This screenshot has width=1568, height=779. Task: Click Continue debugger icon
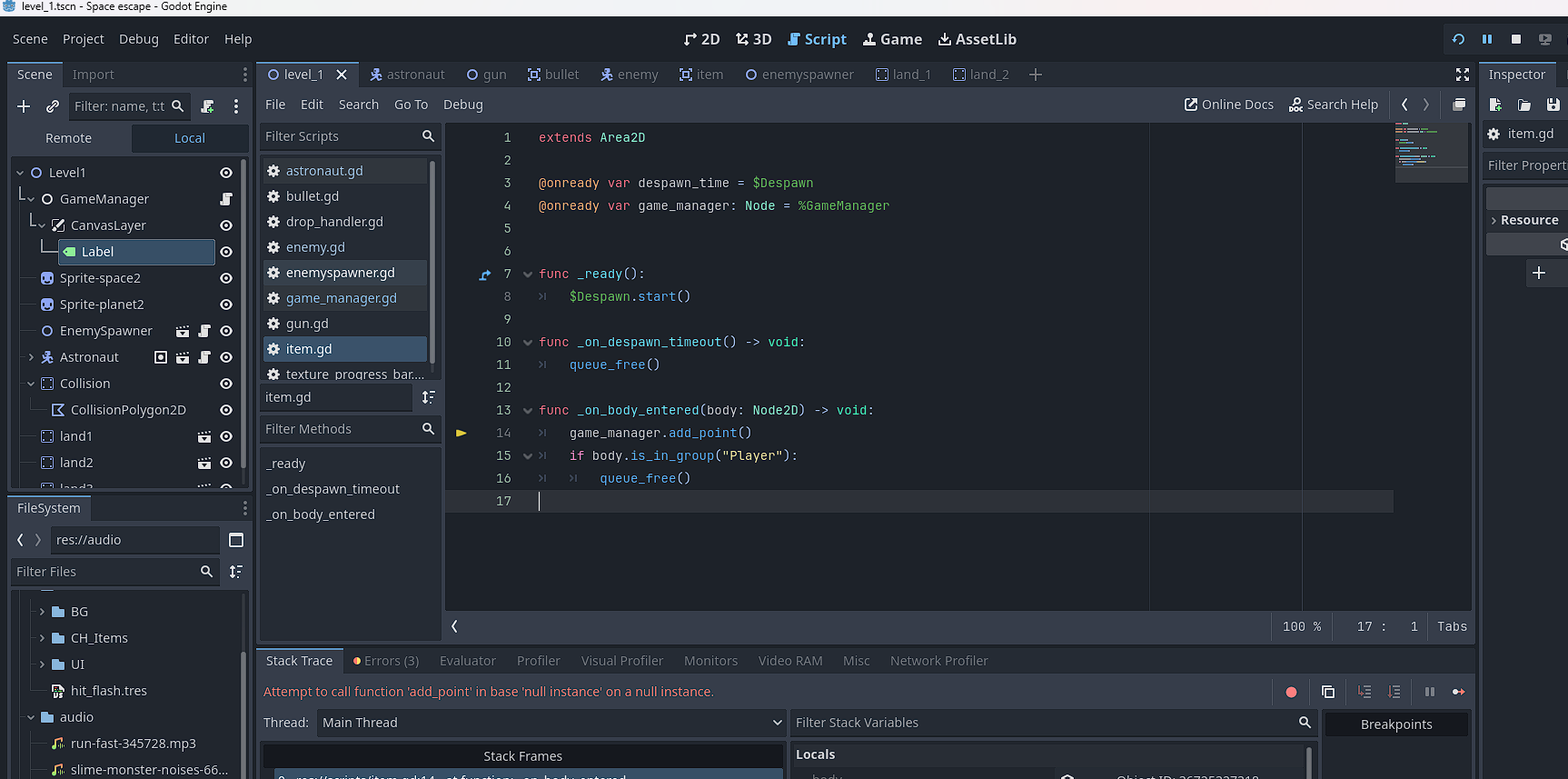click(1458, 692)
